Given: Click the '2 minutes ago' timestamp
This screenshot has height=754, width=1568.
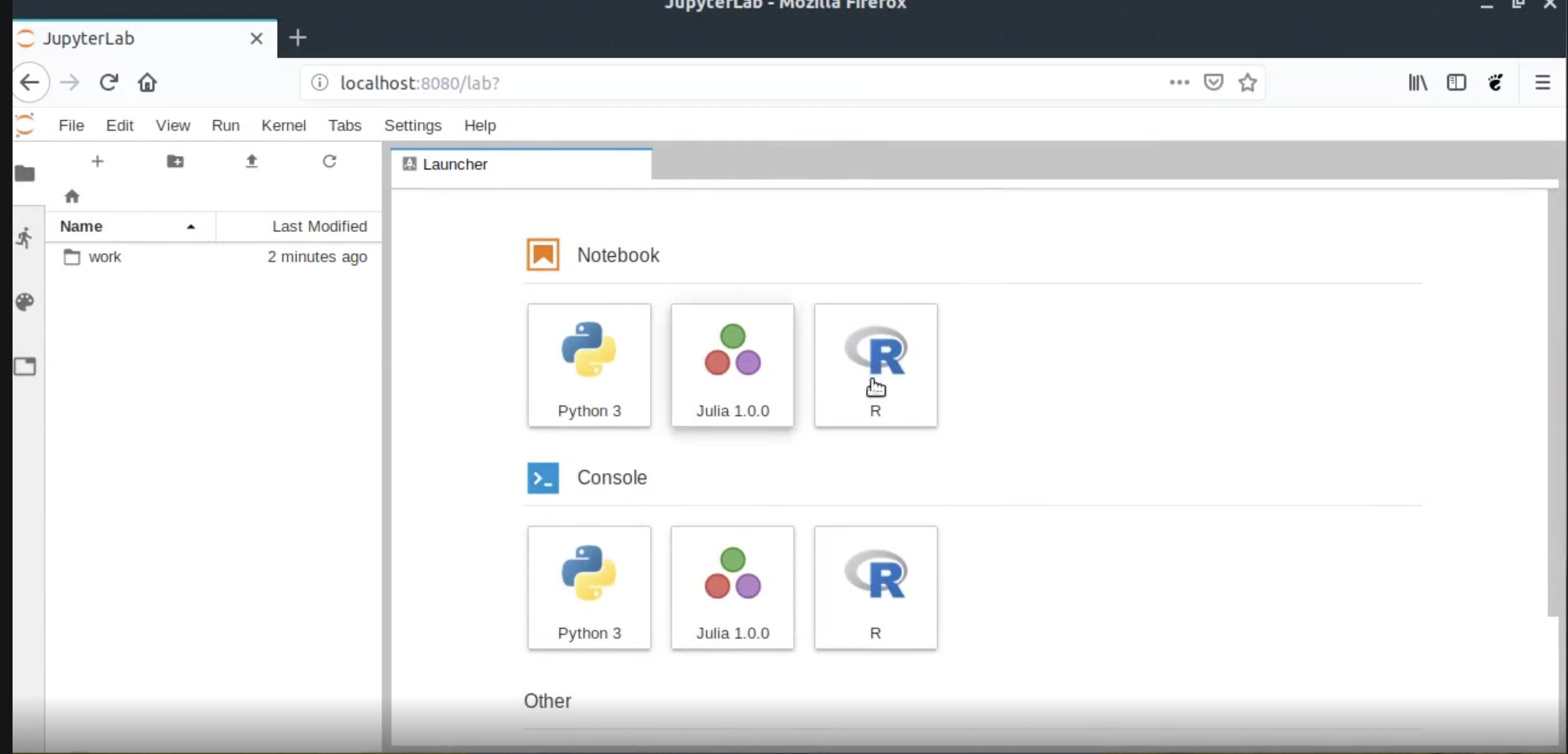Looking at the screenshot, I should point(317,256).
